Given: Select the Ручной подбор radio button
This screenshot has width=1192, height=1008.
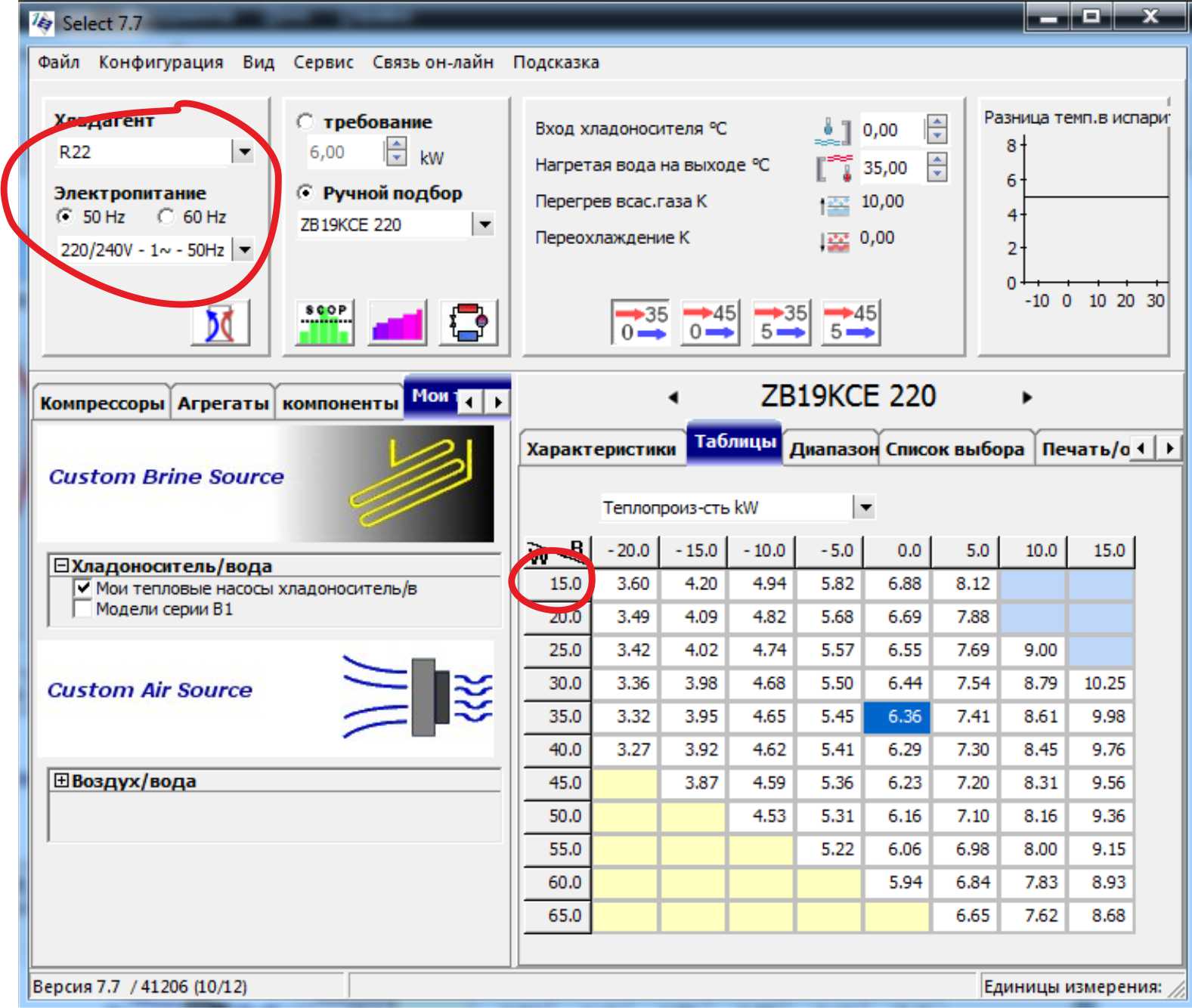Looking at the screenshot, I should 305,193.
